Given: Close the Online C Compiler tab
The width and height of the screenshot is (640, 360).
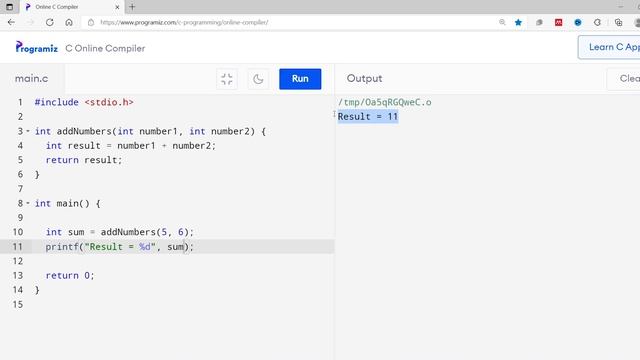Looking at the screenshot, I should [x=117, y=7].
